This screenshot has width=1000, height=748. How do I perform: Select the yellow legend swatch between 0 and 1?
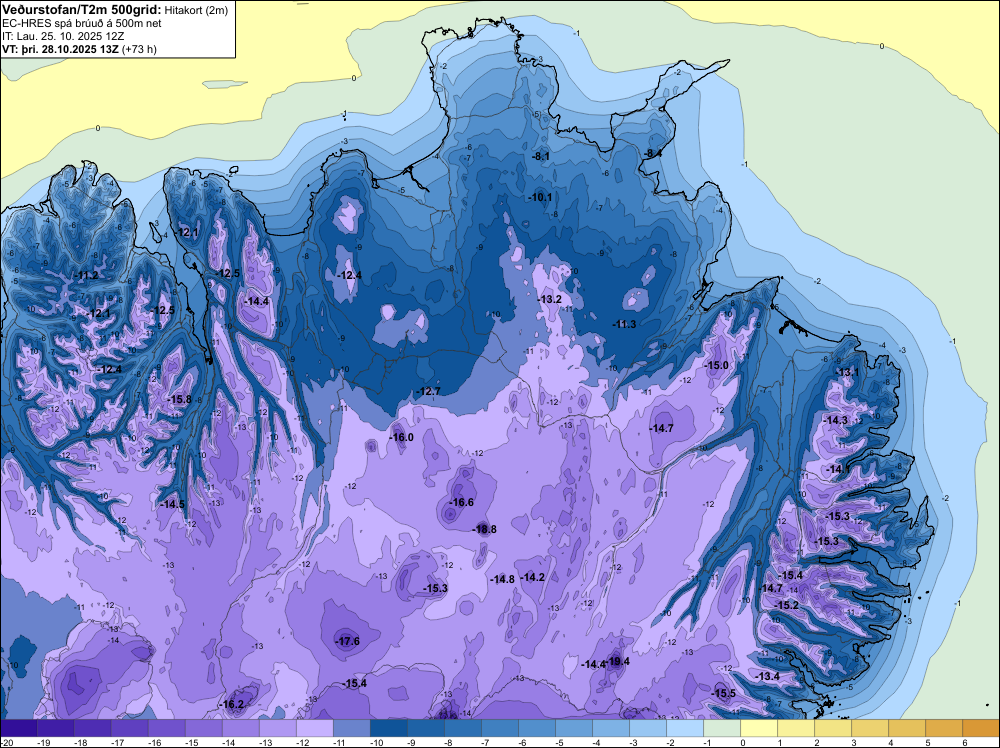pos(759,727)
